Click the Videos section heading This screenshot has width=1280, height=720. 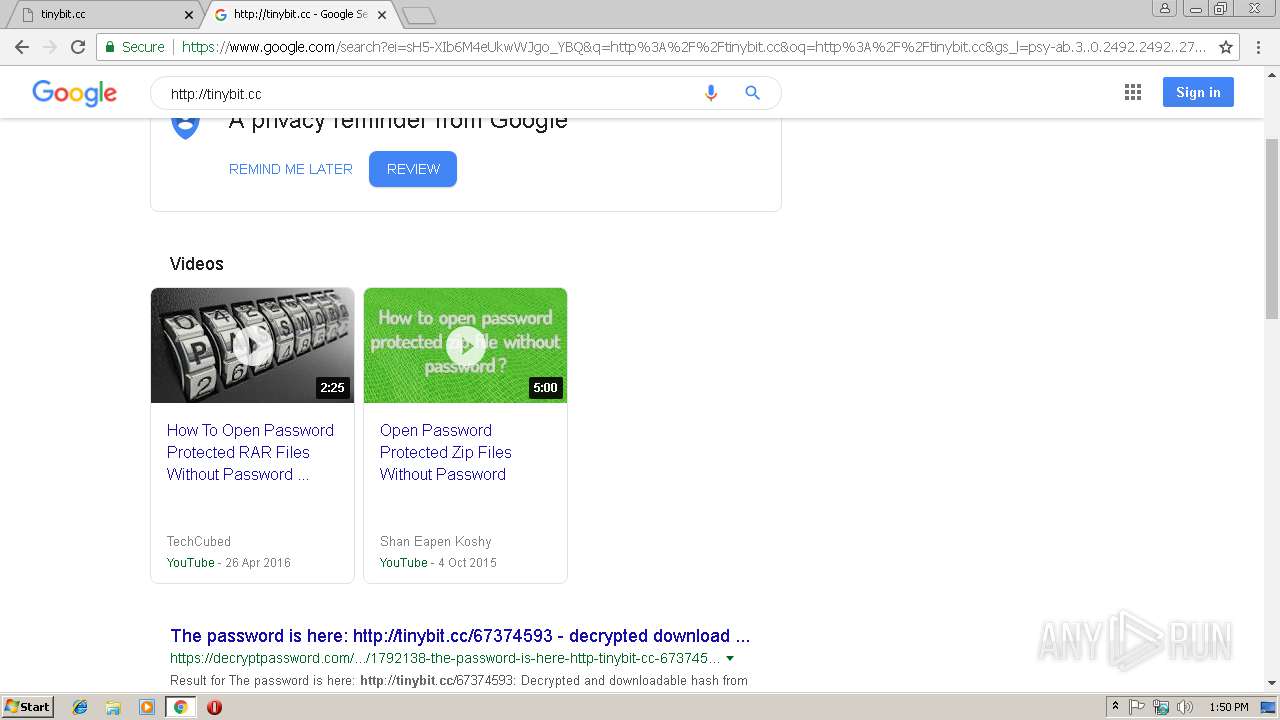pyautogui.click(x=197, y=264)
